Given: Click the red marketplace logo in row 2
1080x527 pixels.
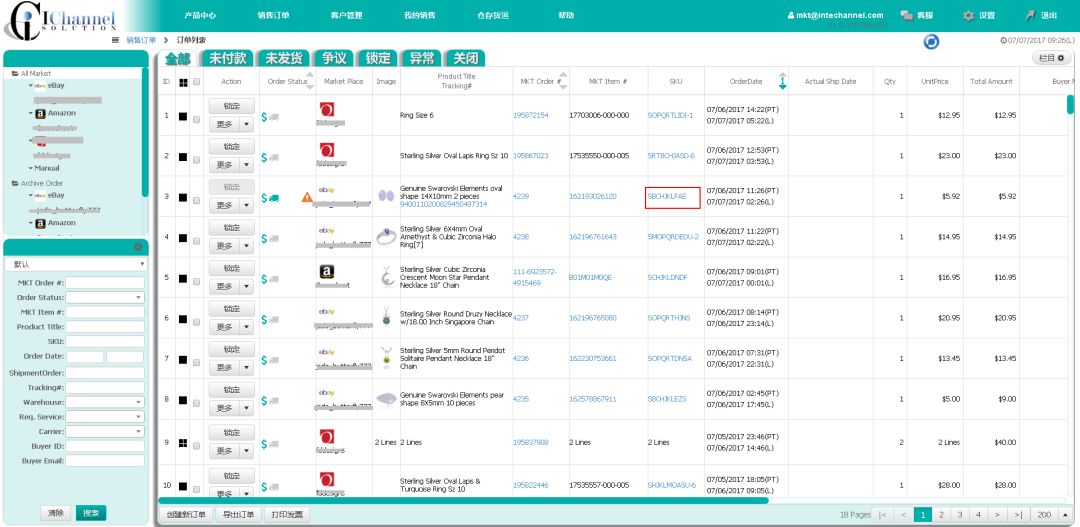Looking at the screenshot, I should [327, 150].
